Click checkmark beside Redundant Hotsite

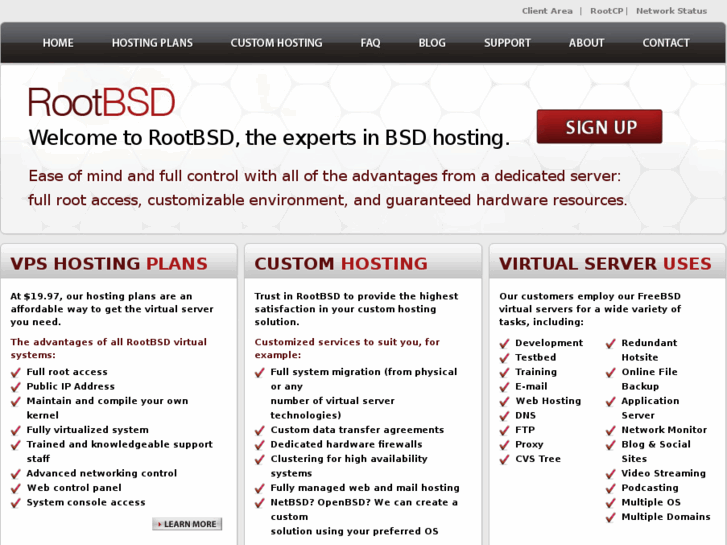click(x=611, y=344)
